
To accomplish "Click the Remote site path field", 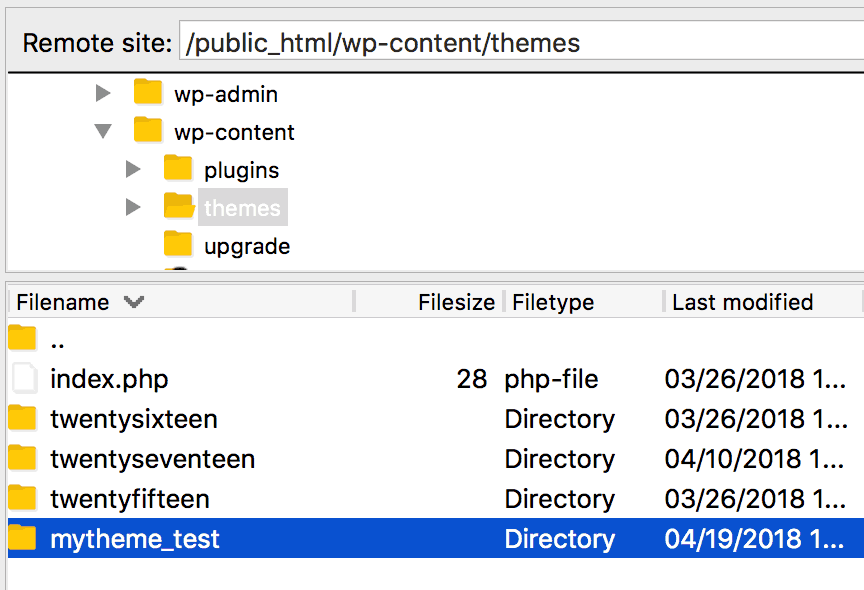I will tap(521, 42).
